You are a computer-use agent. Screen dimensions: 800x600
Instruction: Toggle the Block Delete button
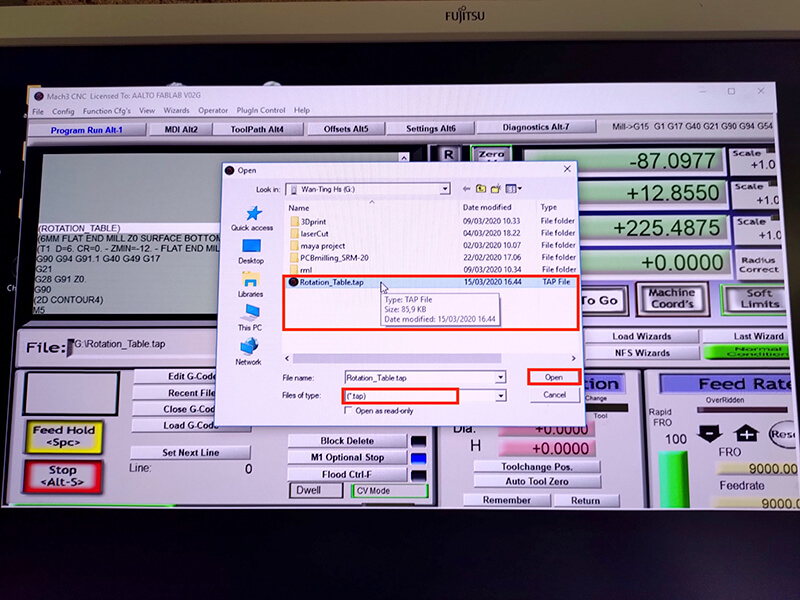click(x=347, y=441)
